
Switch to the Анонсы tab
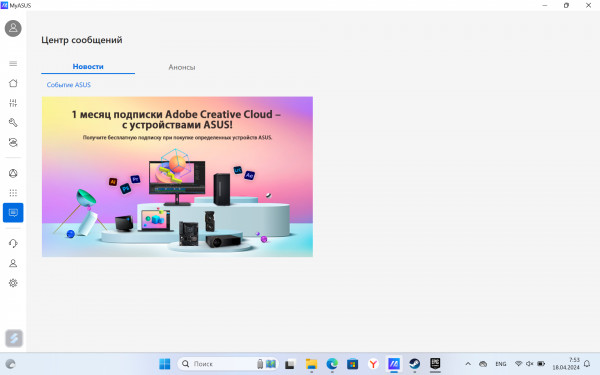(182, 67)
